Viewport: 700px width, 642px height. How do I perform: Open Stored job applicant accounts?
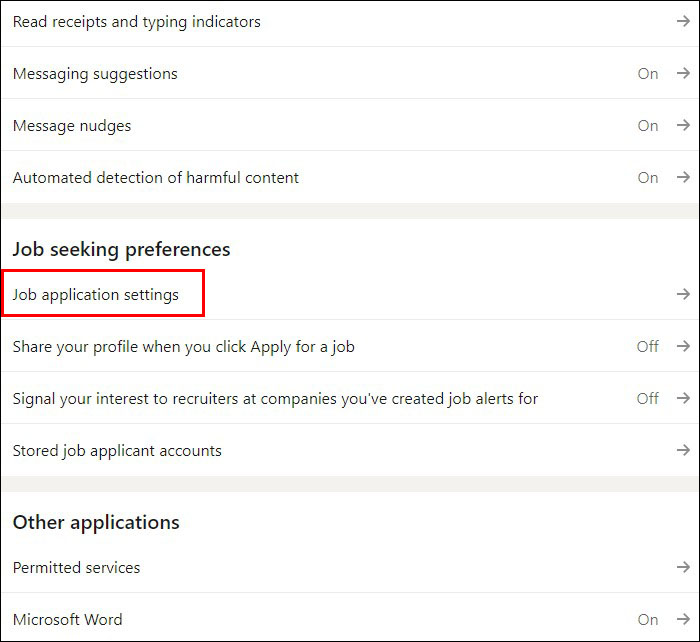click(x=117, y=451)
